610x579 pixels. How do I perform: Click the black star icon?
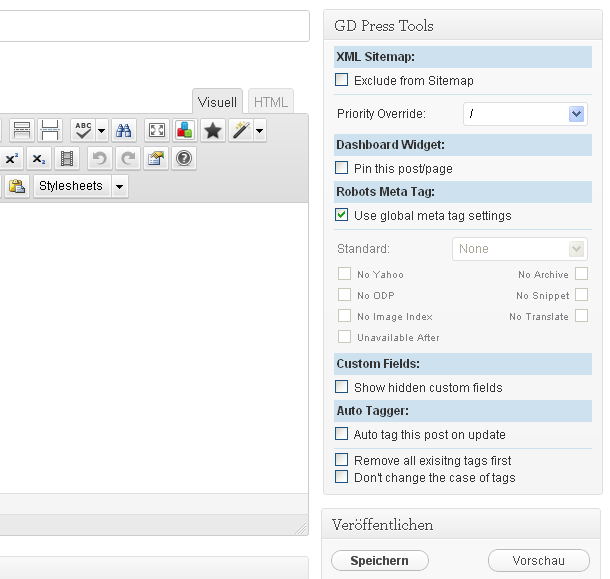213,130
